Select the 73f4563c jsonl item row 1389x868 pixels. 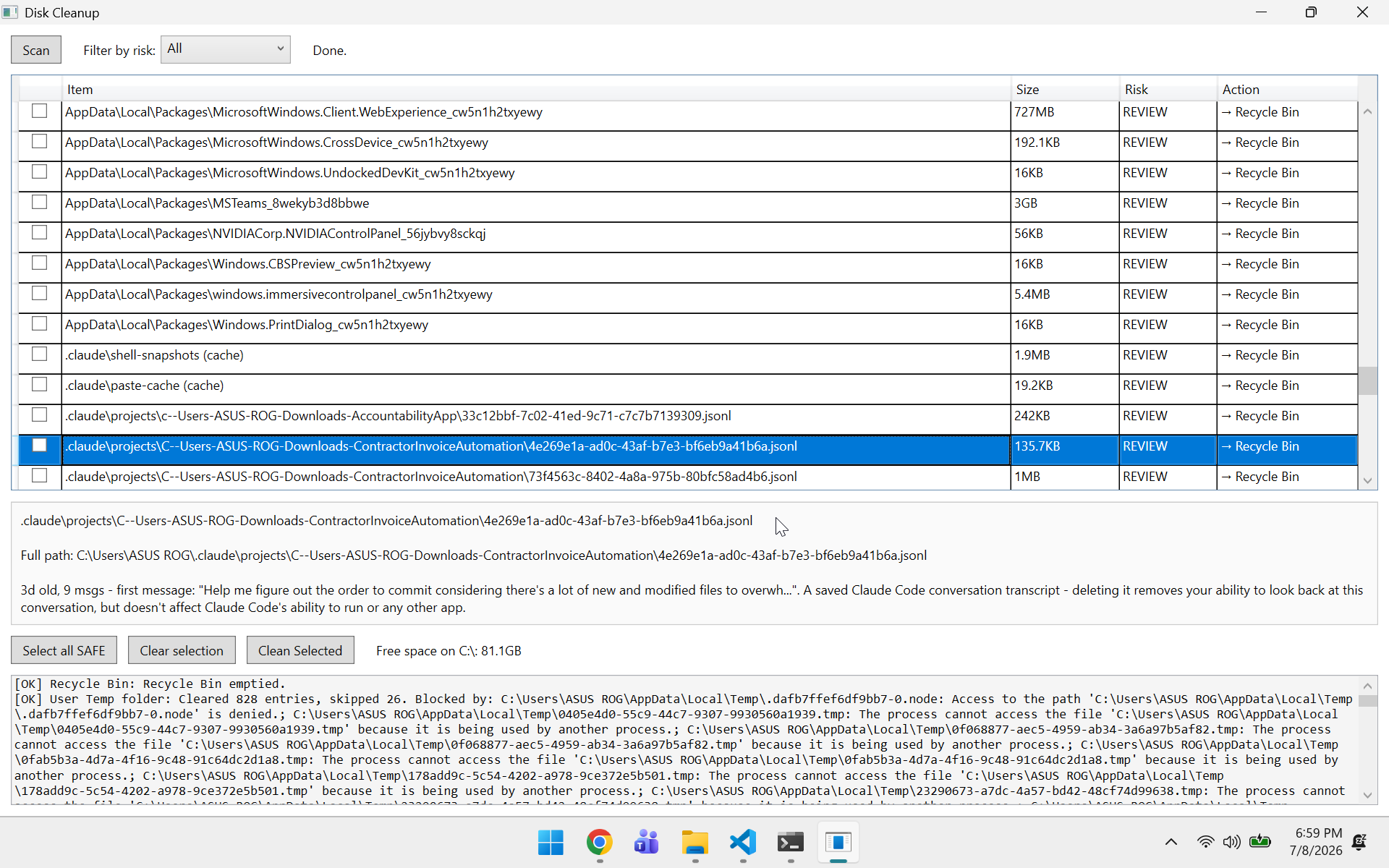tap(535, 477)
